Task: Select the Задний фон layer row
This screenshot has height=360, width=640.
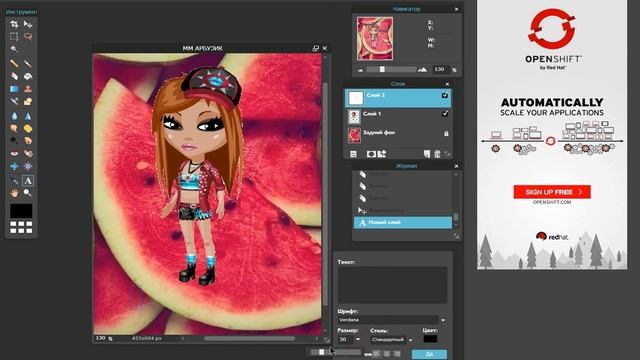Action: tap(398, 135)
